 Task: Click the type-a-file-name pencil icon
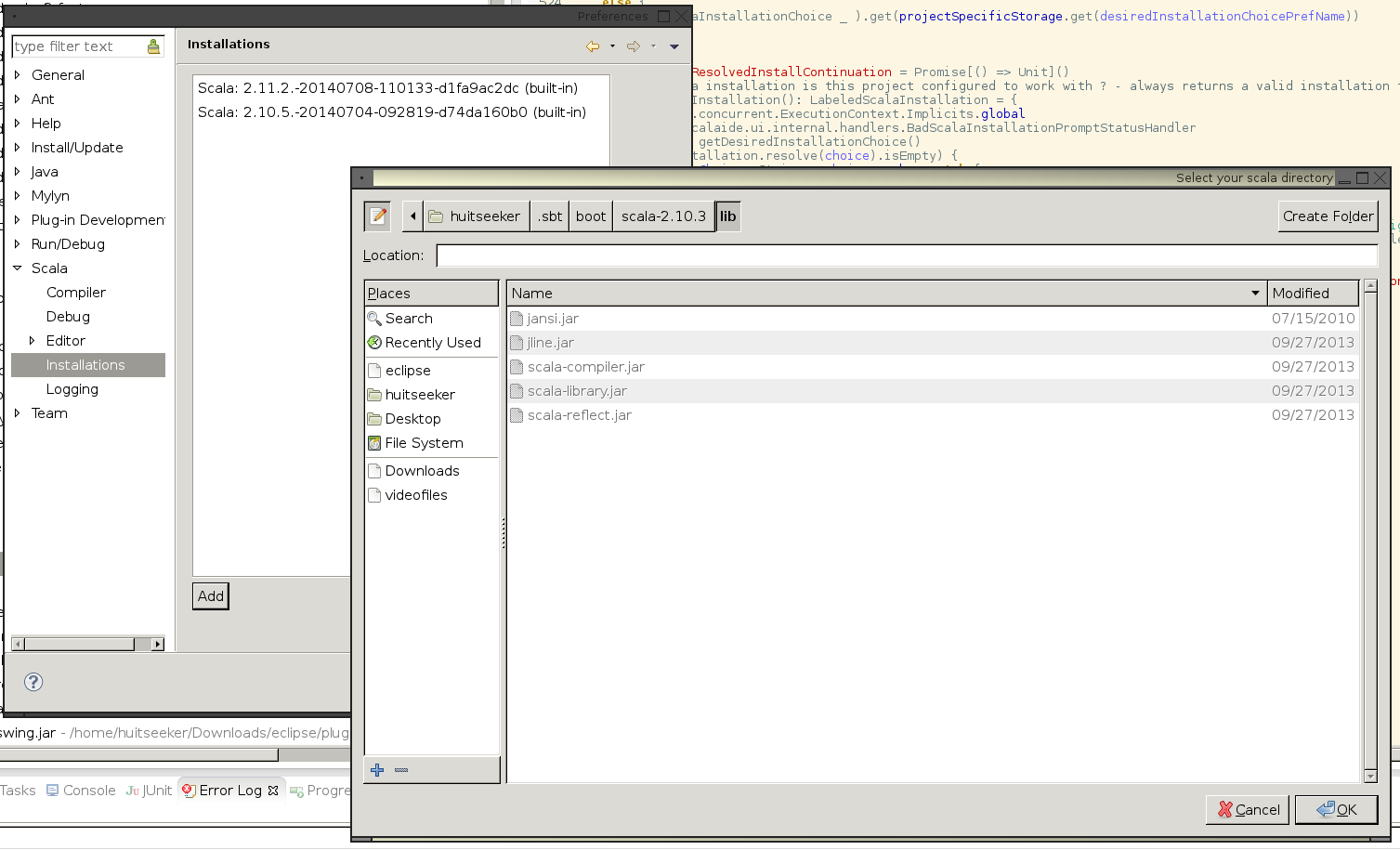coord(377,216)
